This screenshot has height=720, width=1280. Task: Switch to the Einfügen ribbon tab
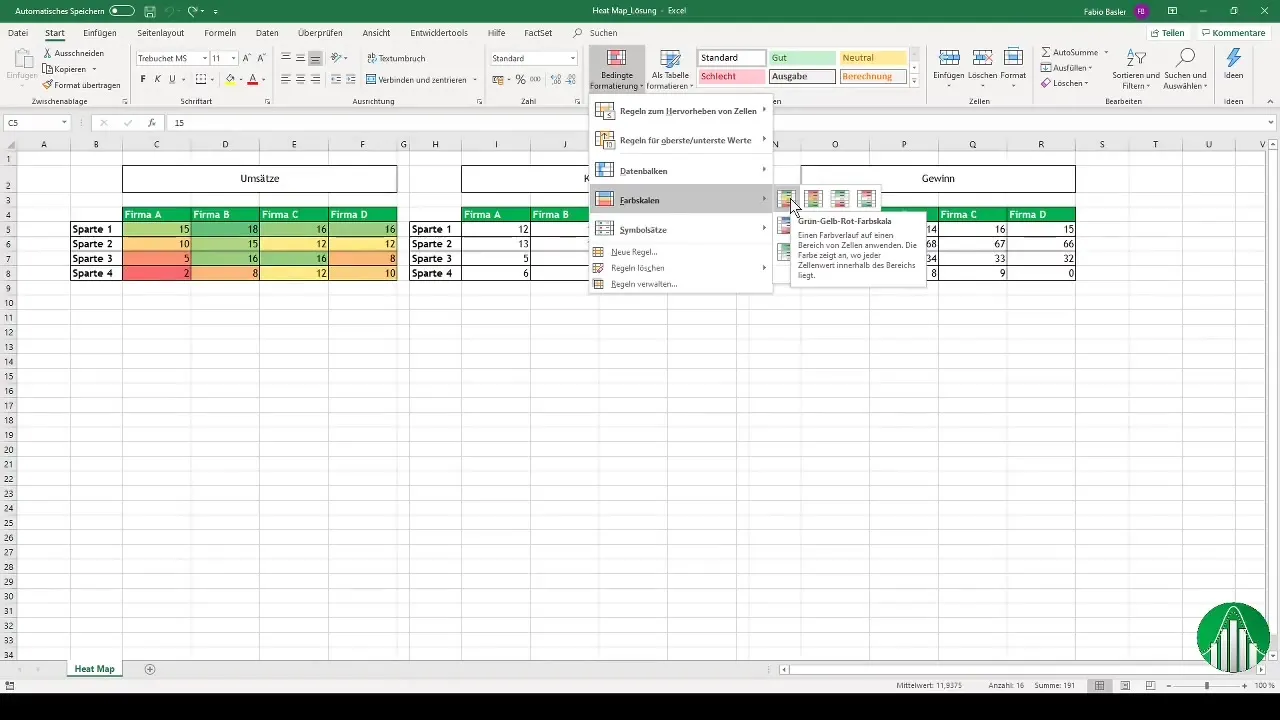100,33
